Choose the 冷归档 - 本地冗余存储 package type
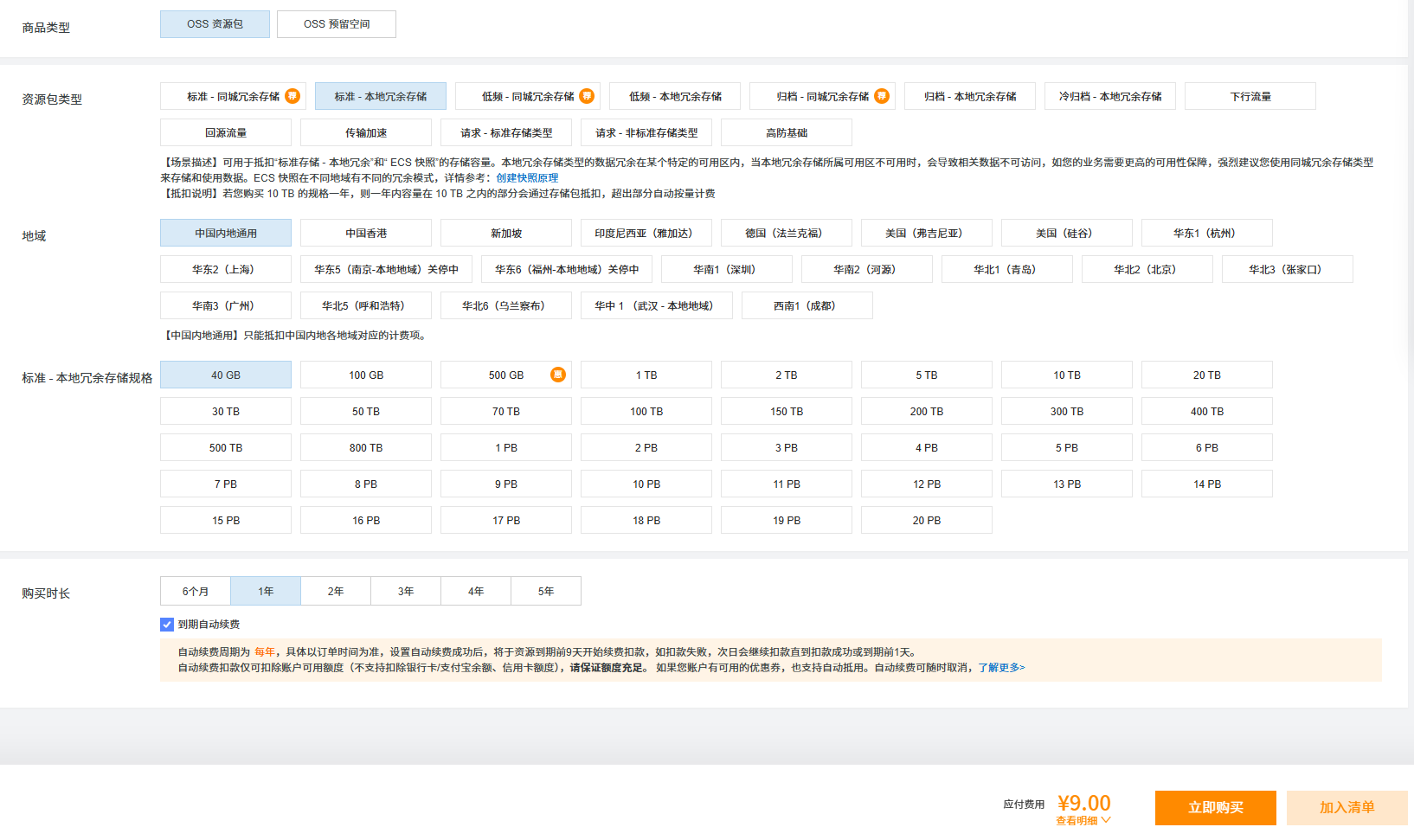The height and width of the screenshot is (840, 1414). 1110,97
